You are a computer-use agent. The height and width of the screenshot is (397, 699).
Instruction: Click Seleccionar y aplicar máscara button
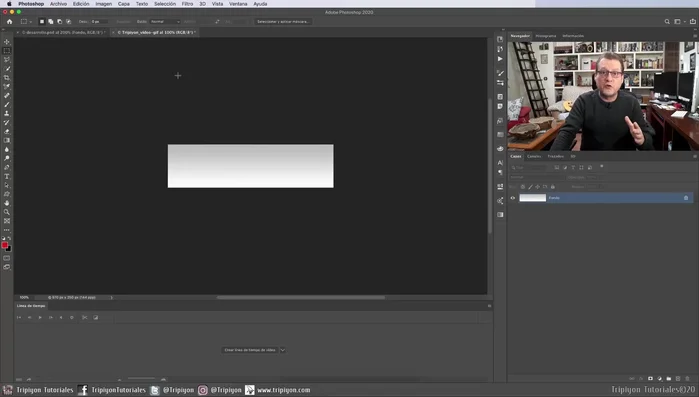pos(283,21)
